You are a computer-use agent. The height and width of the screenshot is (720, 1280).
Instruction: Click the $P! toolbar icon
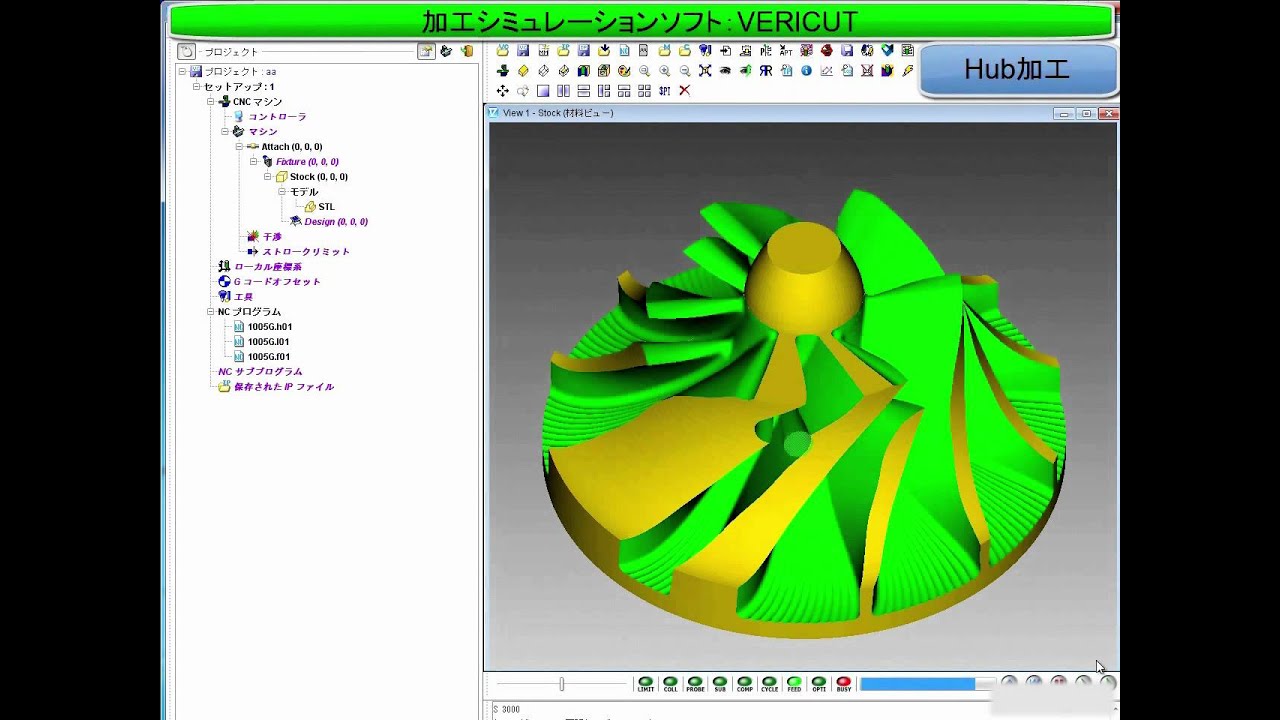(x=665, y=91)
